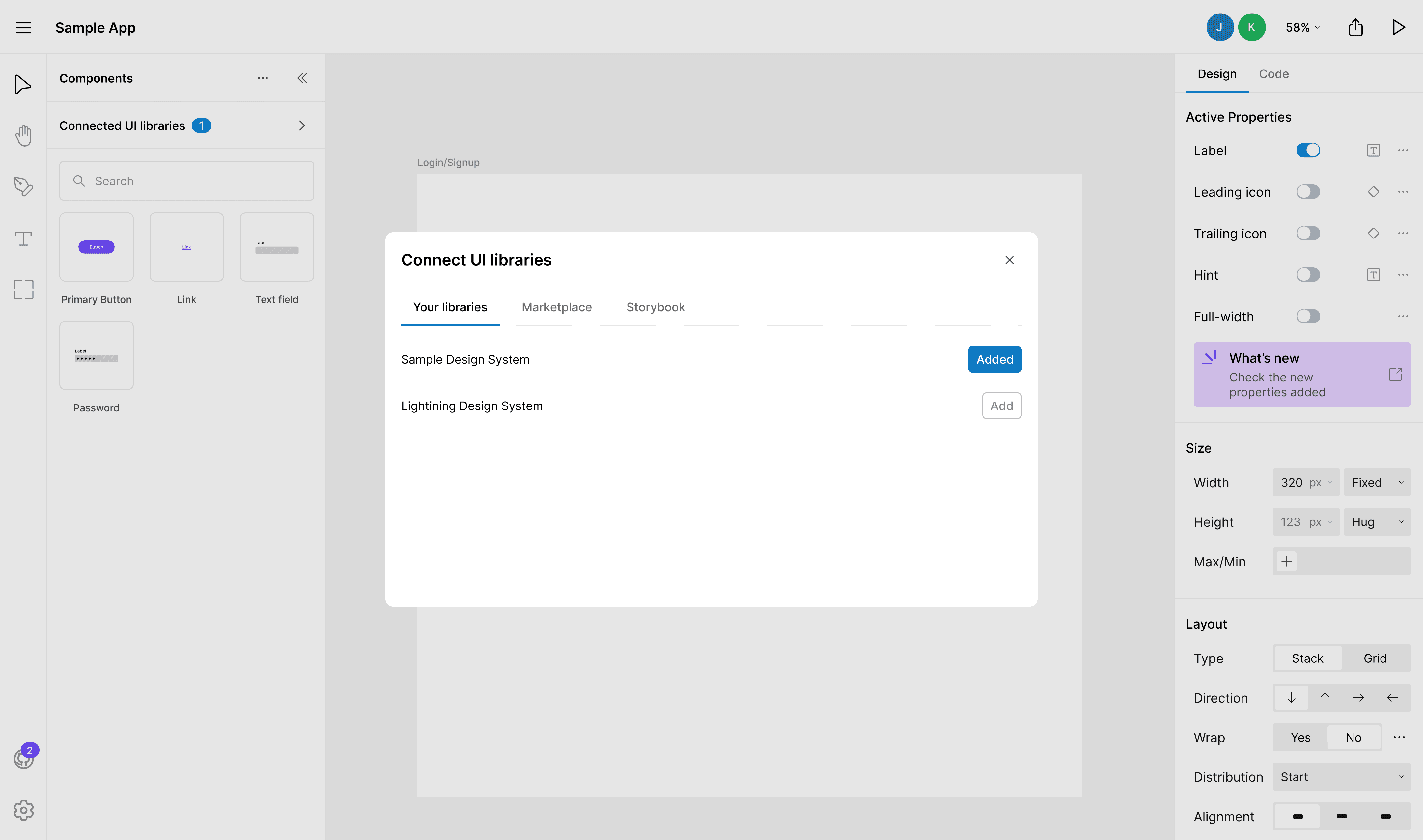Enable the Full-width toggle
This screenshot has height=840, width=1423.
coord(1307,317)
